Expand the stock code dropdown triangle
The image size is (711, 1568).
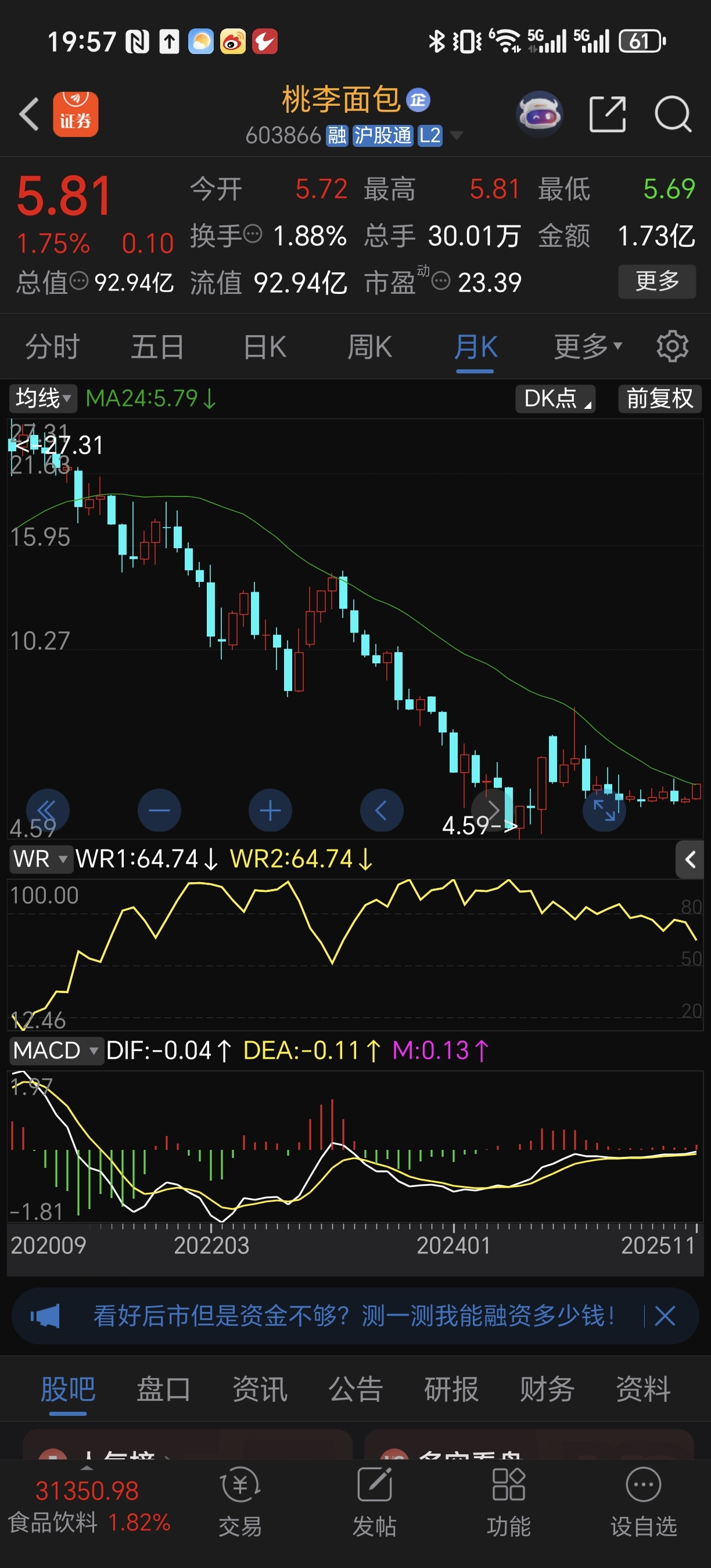[456, 135]
